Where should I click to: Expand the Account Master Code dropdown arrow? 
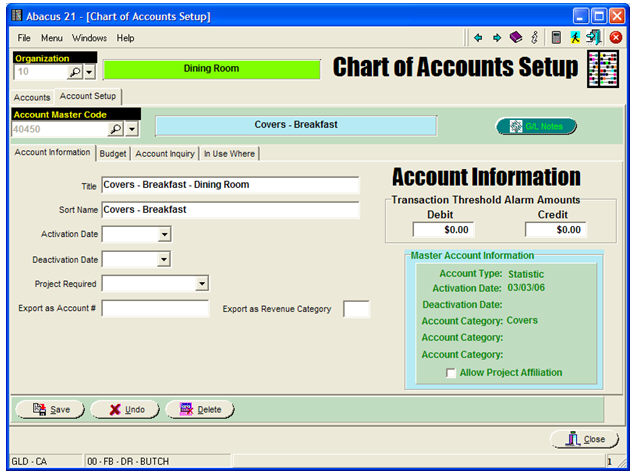(132, 129)
